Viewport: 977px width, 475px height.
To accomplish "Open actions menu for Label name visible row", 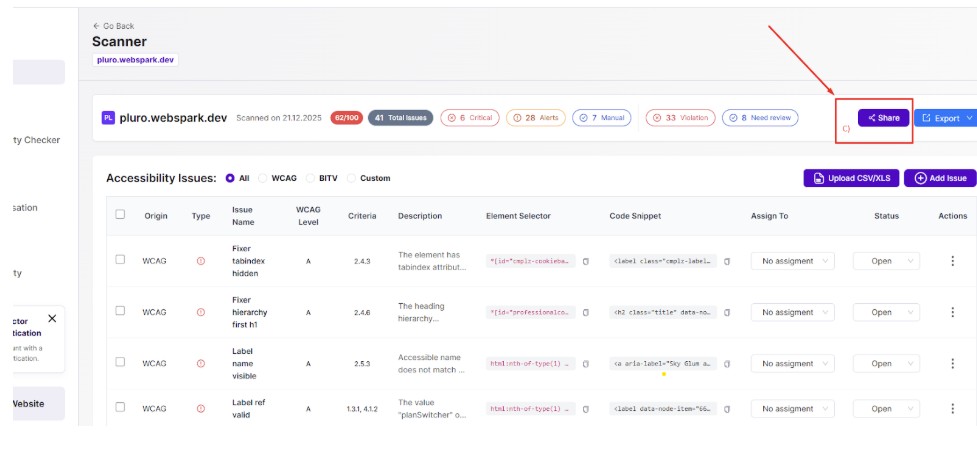I will 952,363.
